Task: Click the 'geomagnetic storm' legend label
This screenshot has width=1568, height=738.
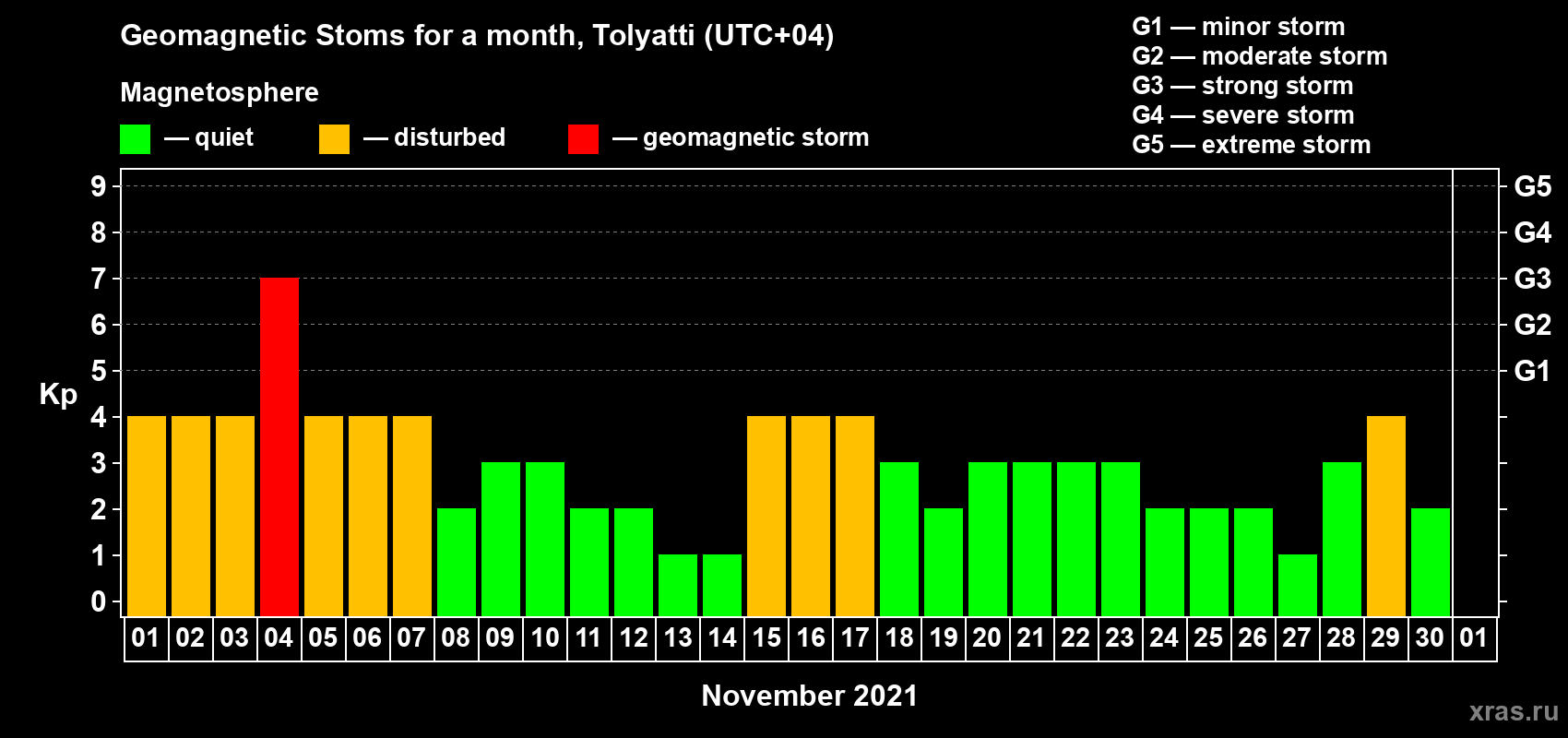Action: tap(755, 137)
